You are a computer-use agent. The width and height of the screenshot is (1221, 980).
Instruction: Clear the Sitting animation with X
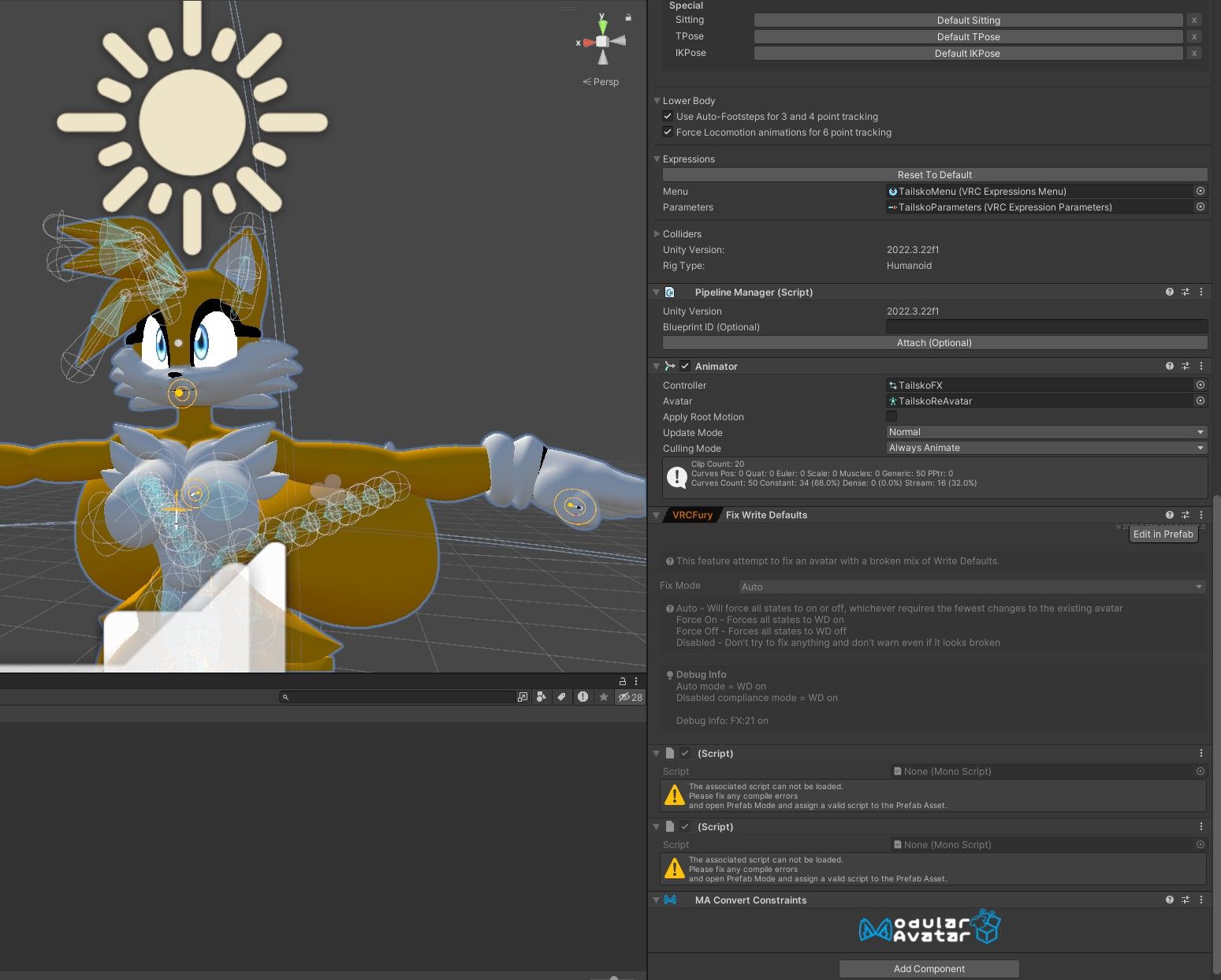[1194, 20]
